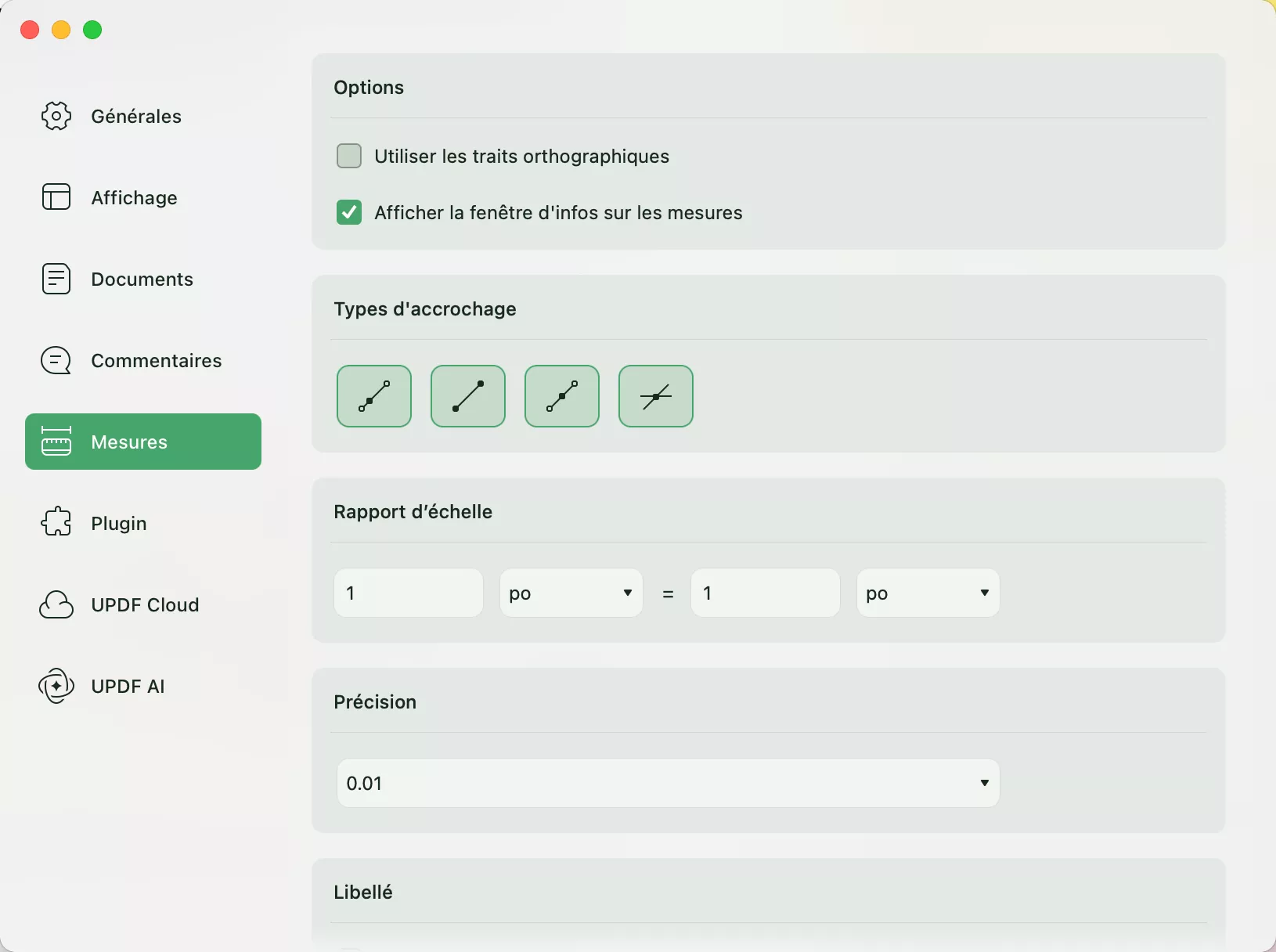Image resolution: width=1276 pixels, height=952 pixels.
Task: Click the first scale ratio input field
Action: click(408, 593)
